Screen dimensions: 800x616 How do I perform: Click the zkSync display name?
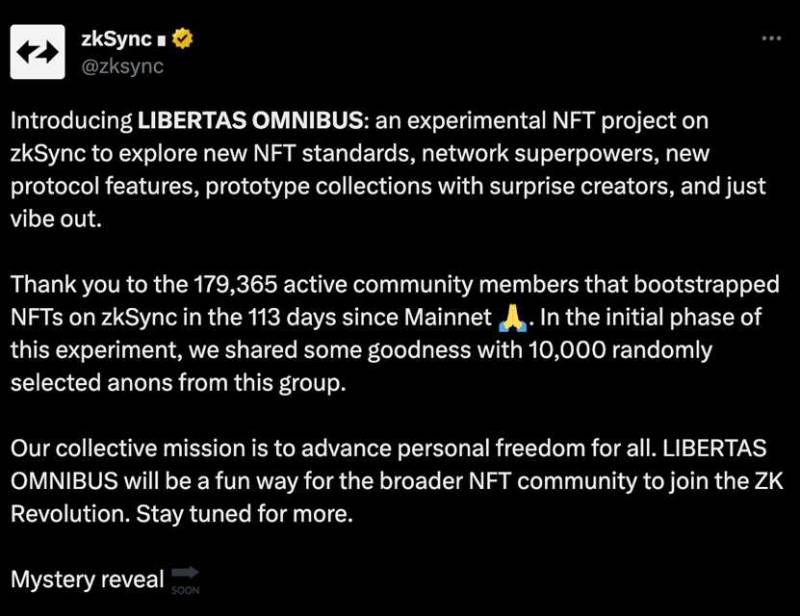click(116, 39)
